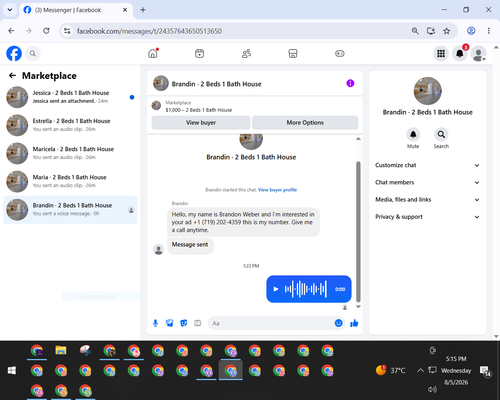This screenshot has width=500, height=400.
Task: Click the Facebook search magnifier icon
Action: (x=33, y=53)
